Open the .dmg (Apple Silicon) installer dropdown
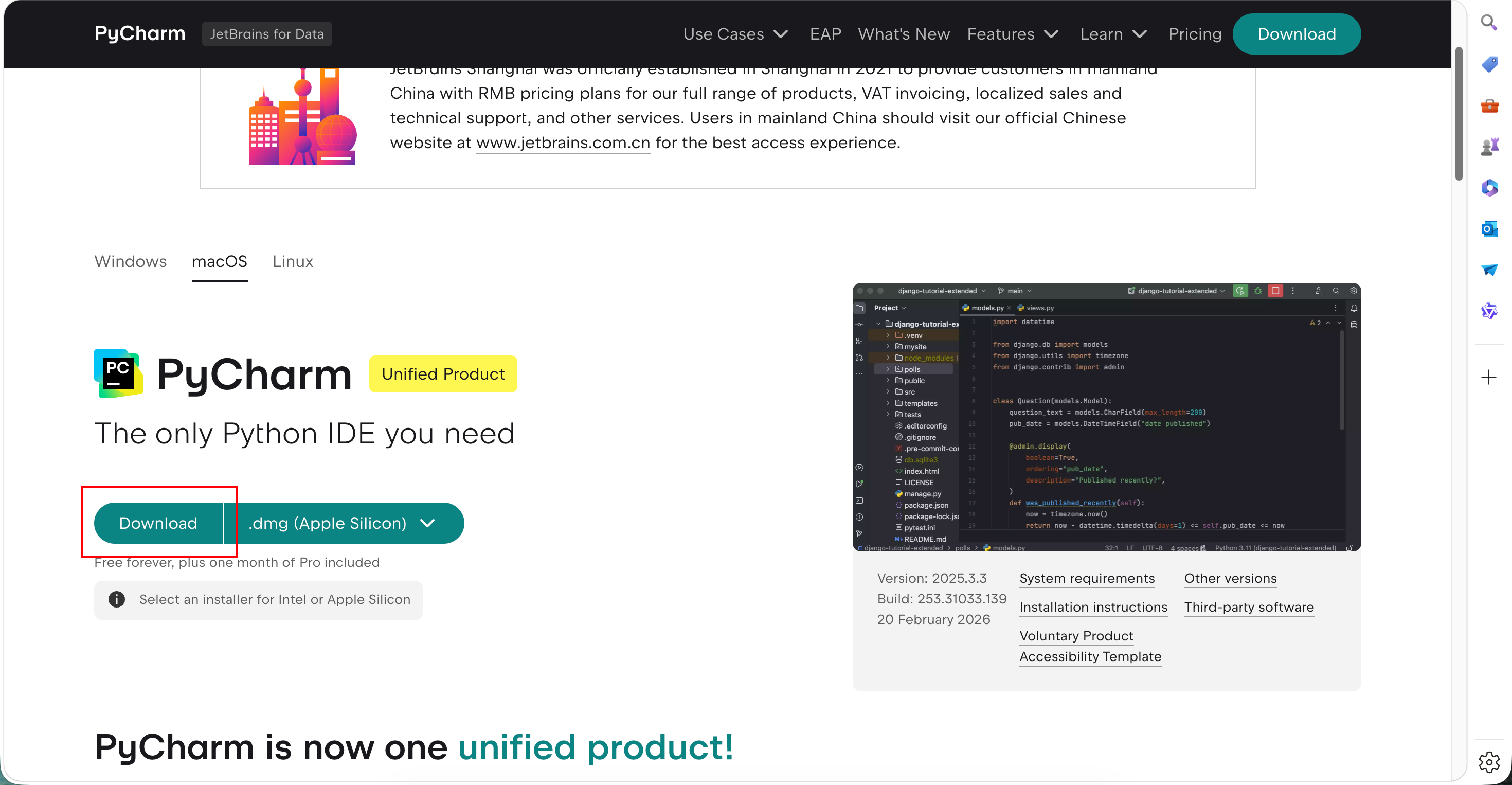 point(343,523)
